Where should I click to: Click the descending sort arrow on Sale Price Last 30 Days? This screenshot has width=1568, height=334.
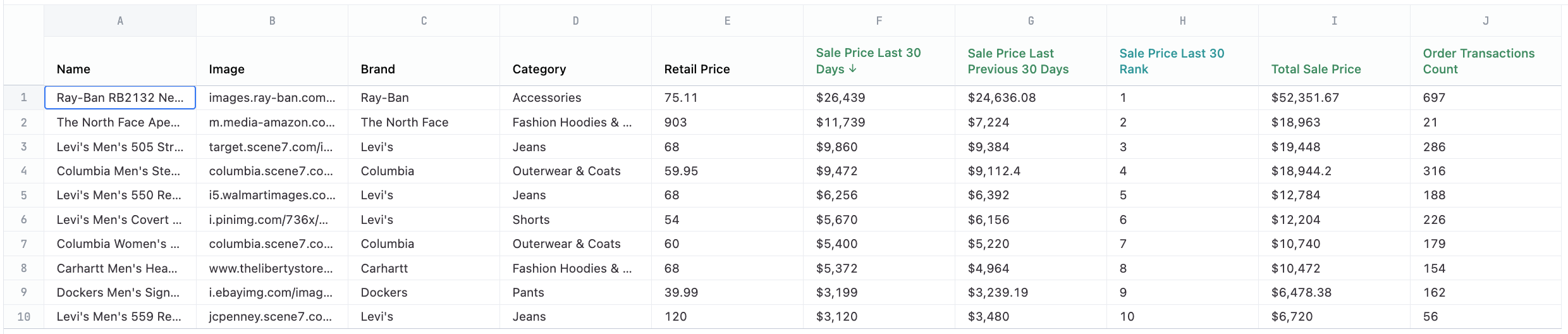pos(853,69)
